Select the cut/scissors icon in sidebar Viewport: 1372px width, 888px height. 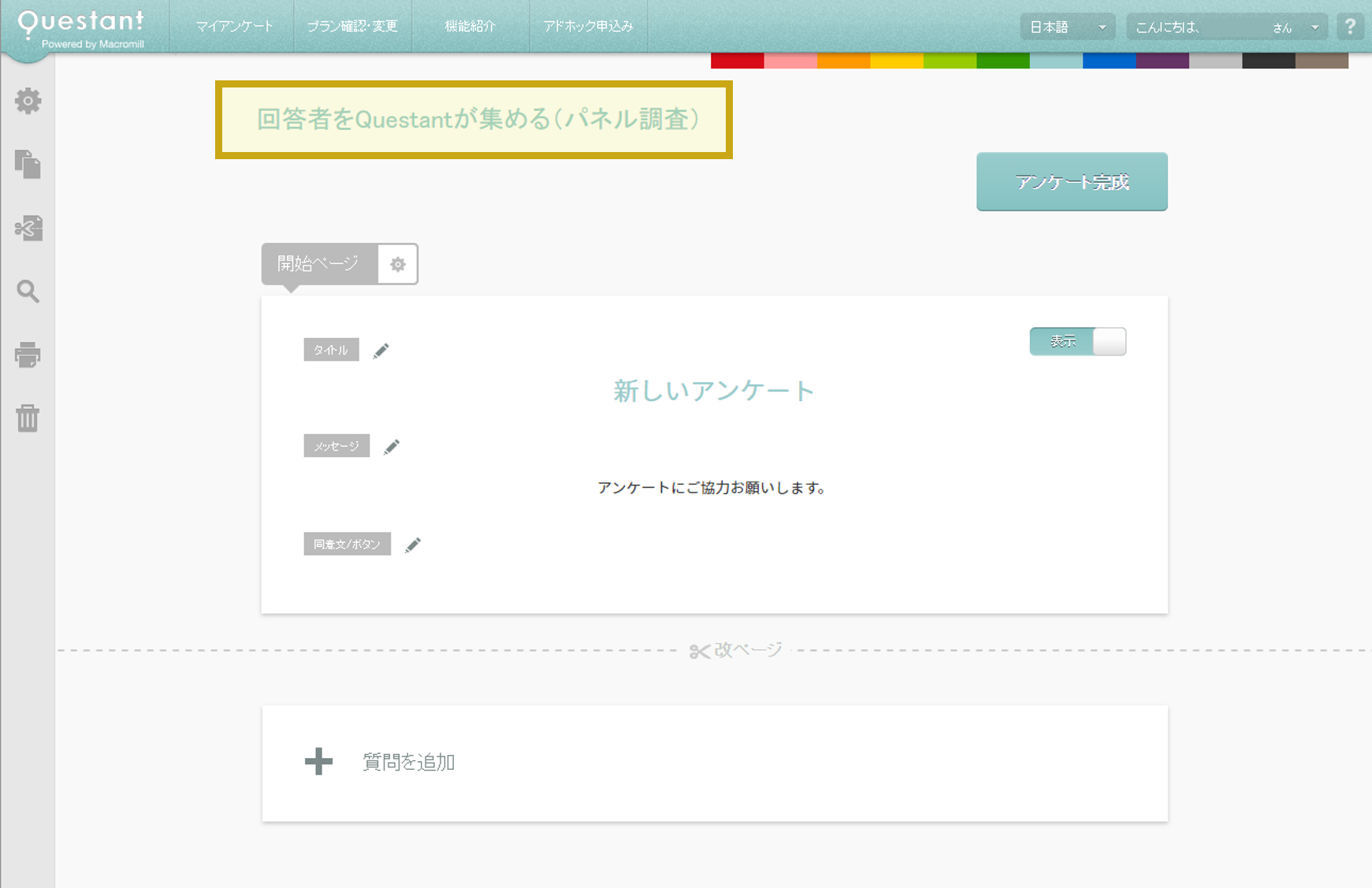(28, 229)
